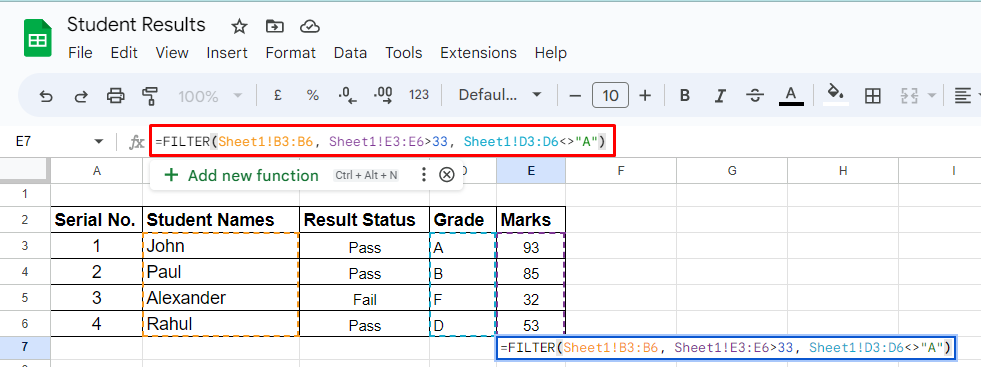Undo the last action
The width and height of the screenshot is (981, 367).
46,96
